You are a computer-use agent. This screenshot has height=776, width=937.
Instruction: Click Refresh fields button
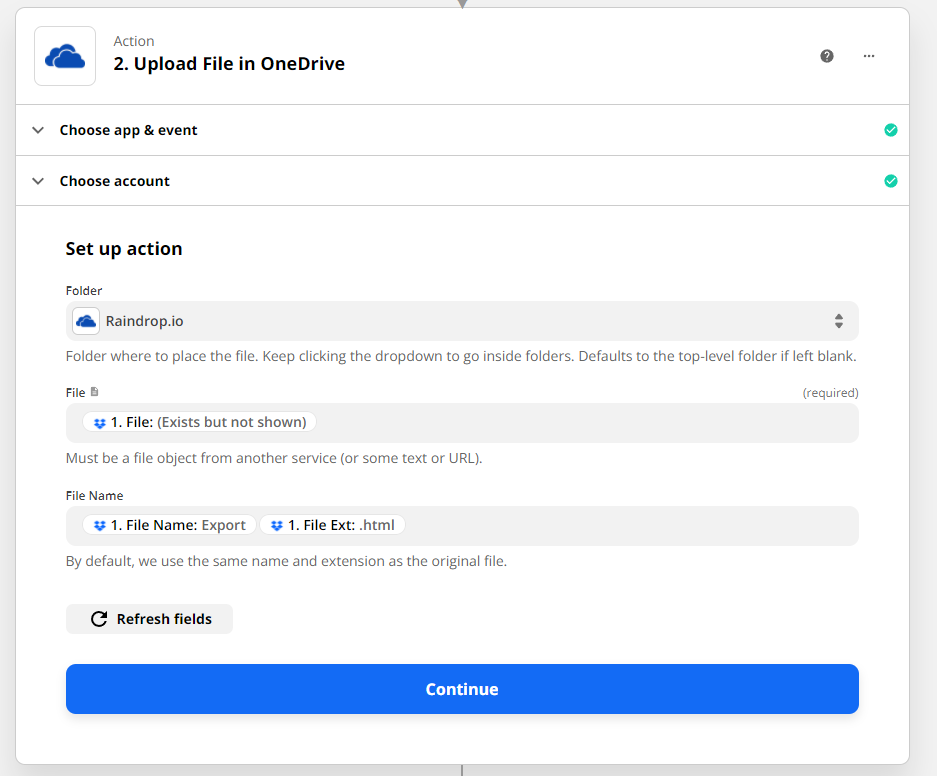(x=149, y=619)
